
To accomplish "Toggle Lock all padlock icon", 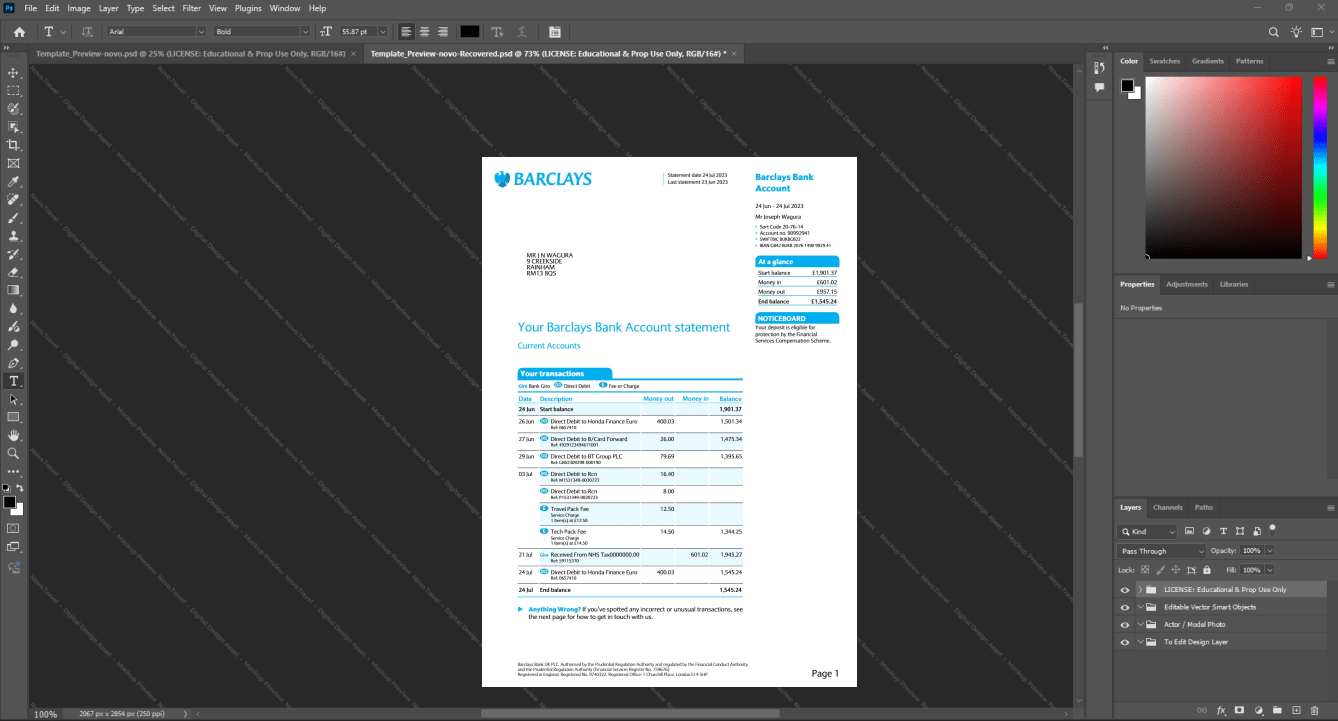I will pos(1208,569).
